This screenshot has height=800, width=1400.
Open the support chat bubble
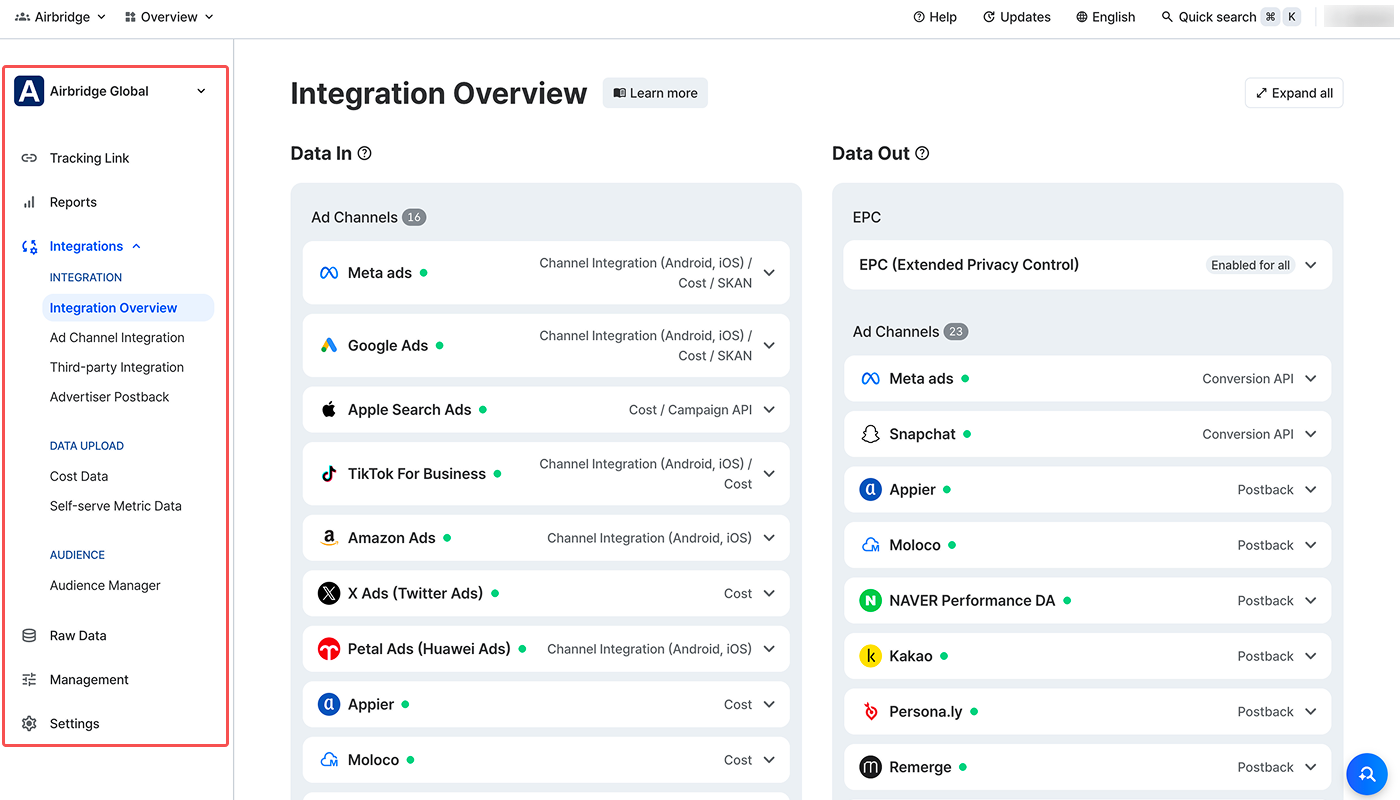[1367, 773]
